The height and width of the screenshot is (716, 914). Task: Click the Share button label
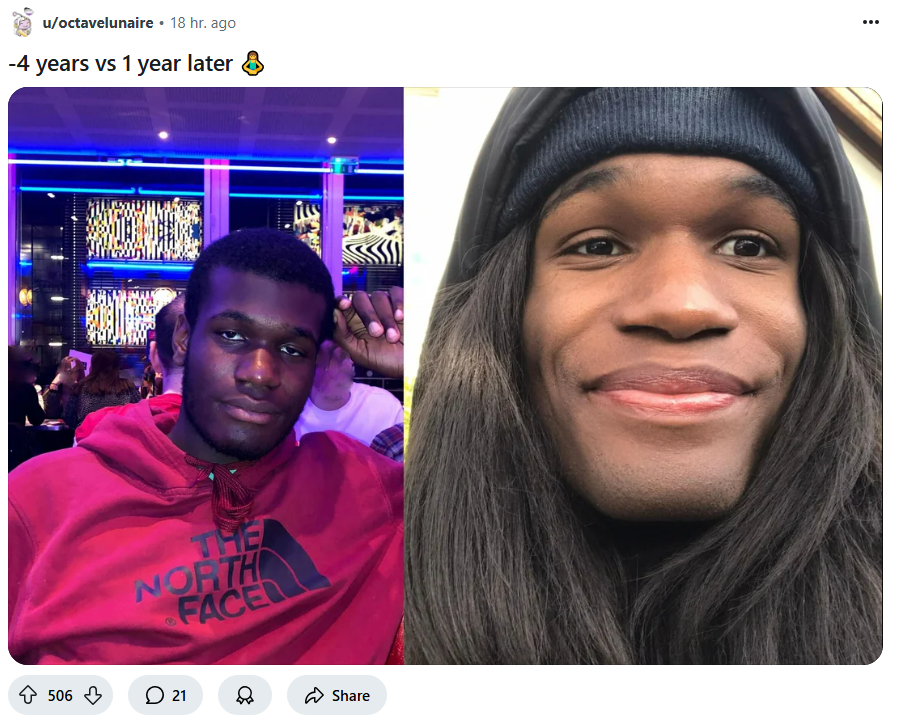350,696
